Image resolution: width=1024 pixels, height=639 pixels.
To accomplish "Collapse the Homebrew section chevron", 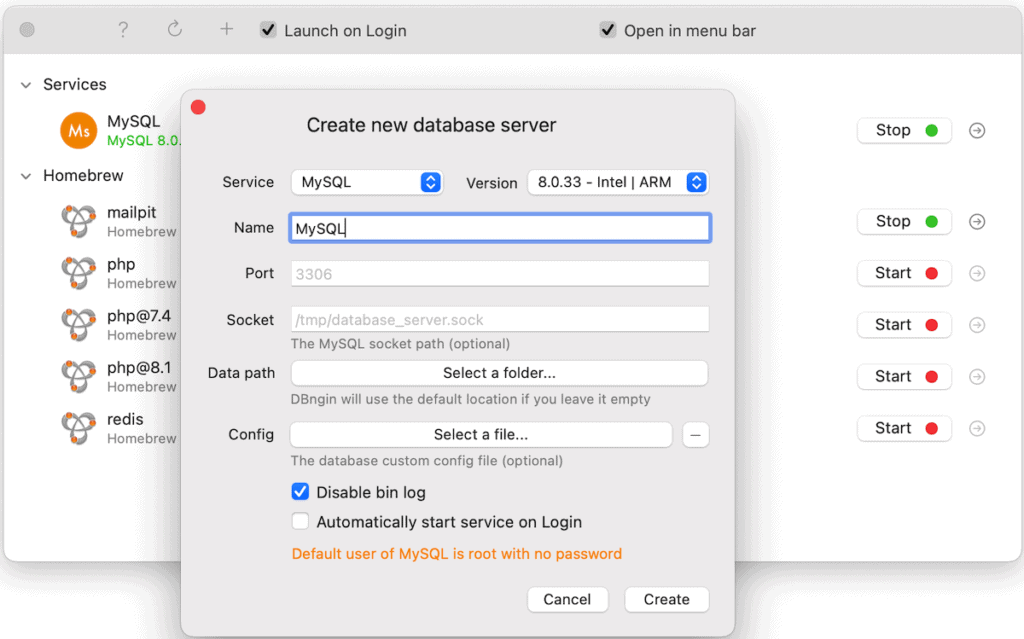I will (26, 176).
